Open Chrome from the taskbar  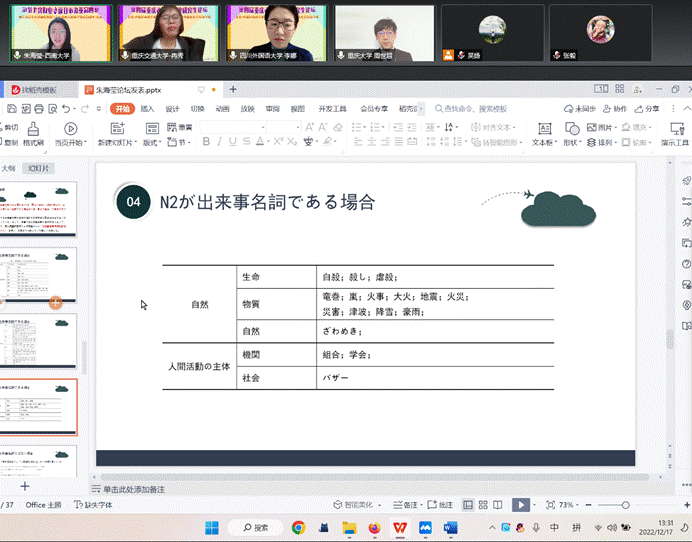click(x=298, y=527)
